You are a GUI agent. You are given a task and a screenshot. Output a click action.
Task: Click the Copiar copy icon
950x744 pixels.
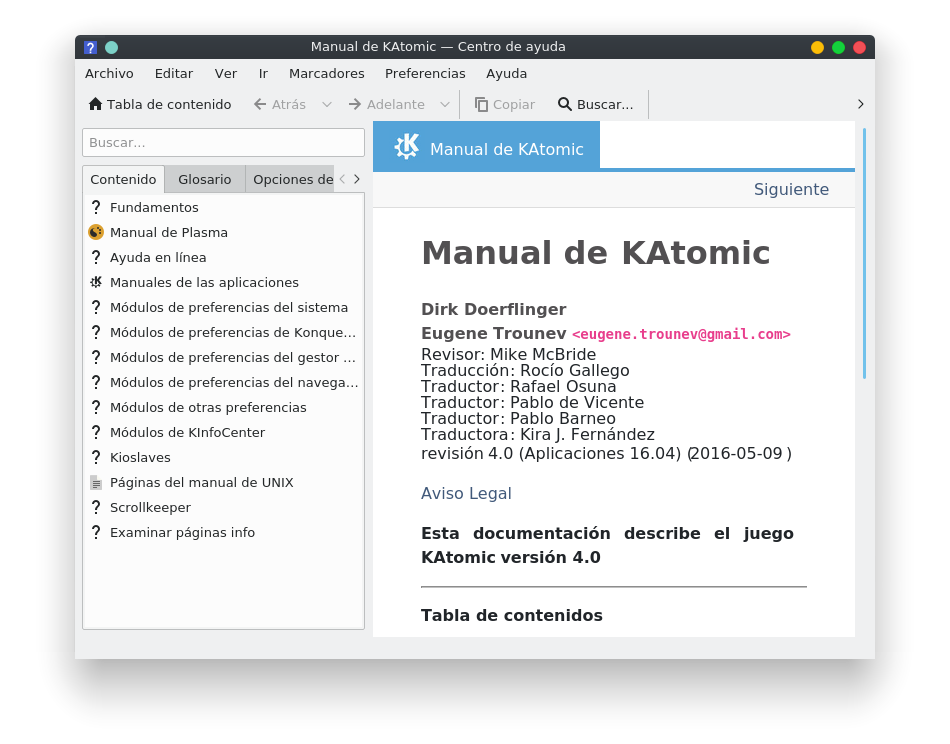click(481, 104)
